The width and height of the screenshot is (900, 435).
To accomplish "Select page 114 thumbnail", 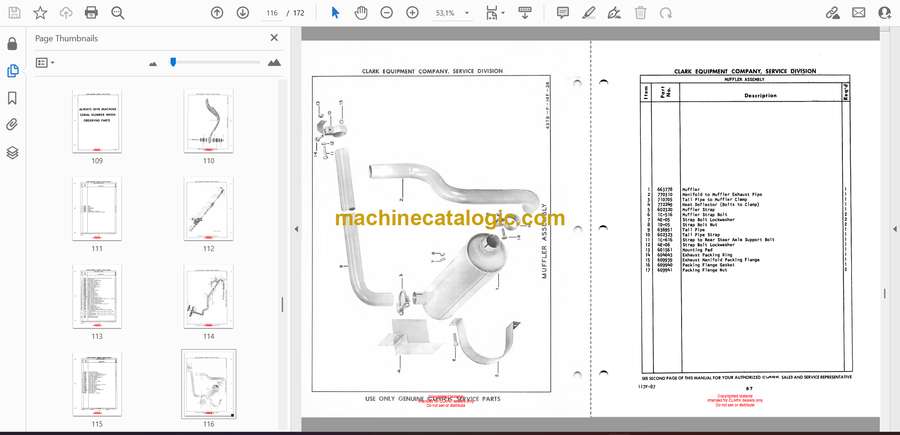I will (208, 297).
